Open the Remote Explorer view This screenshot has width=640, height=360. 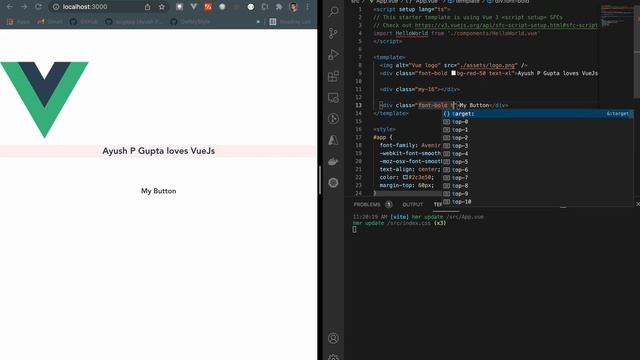[x=333, y=98]
